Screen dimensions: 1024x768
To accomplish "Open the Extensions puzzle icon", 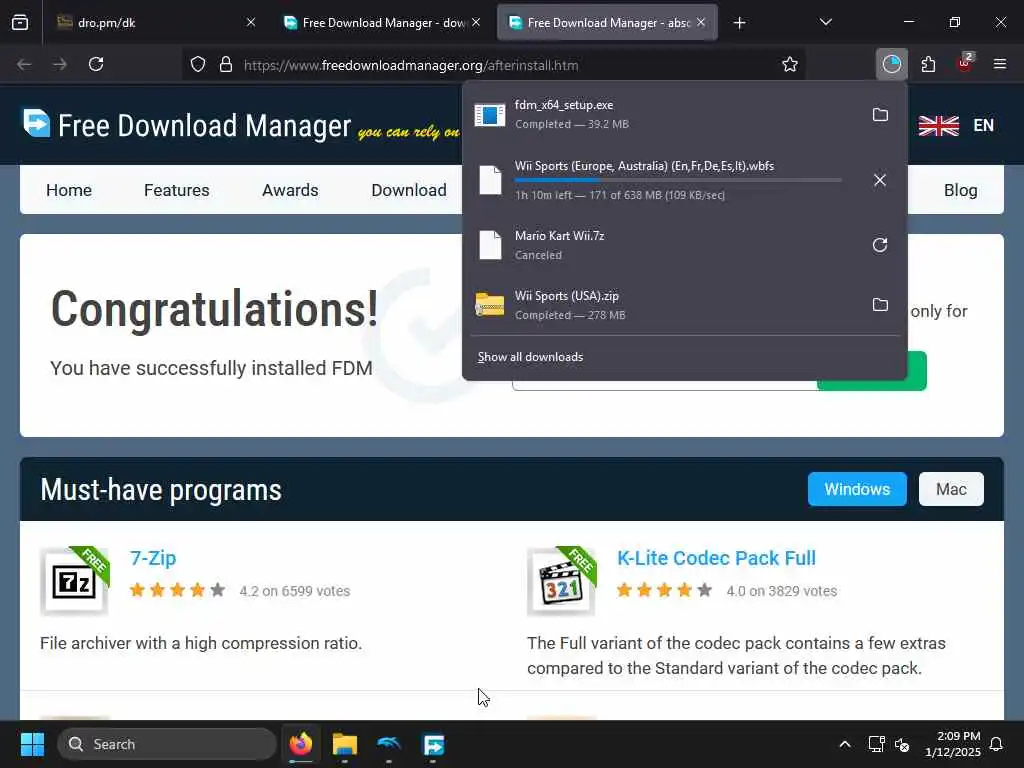I will pyautogui.click(x=928, y=64).
